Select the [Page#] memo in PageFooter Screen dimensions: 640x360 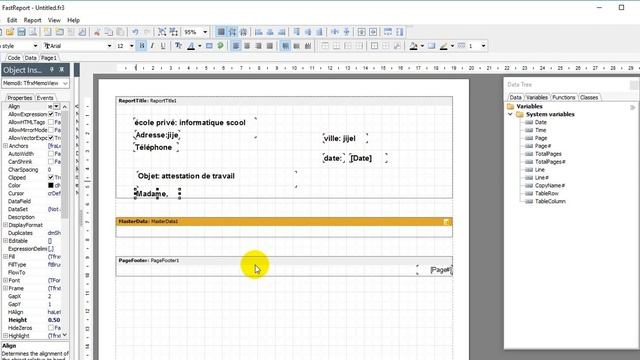pyautogui.click(x=435, y=270)
